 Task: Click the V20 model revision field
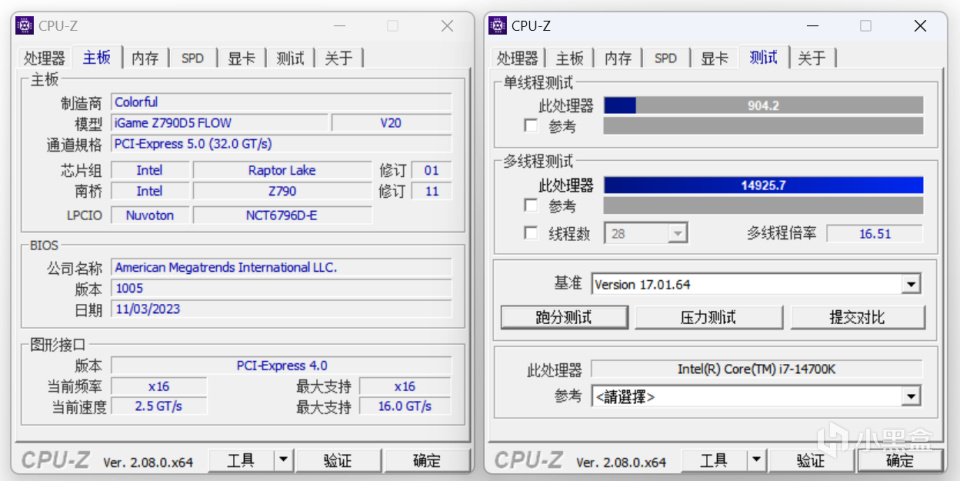[391, 123]
